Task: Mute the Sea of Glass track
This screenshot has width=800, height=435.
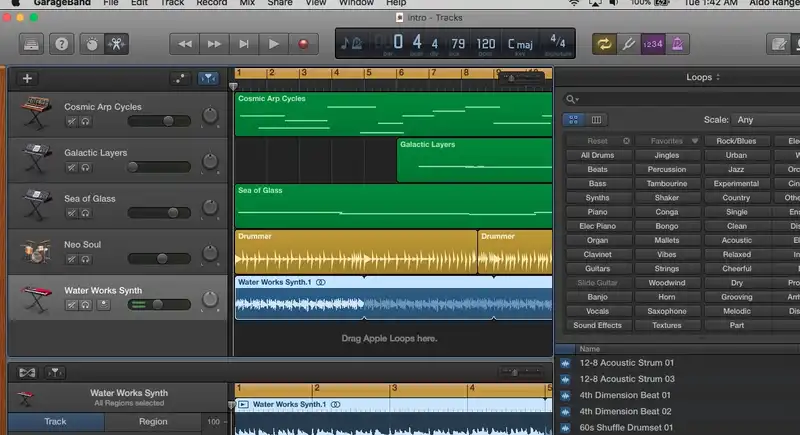Action: (72, 213)
